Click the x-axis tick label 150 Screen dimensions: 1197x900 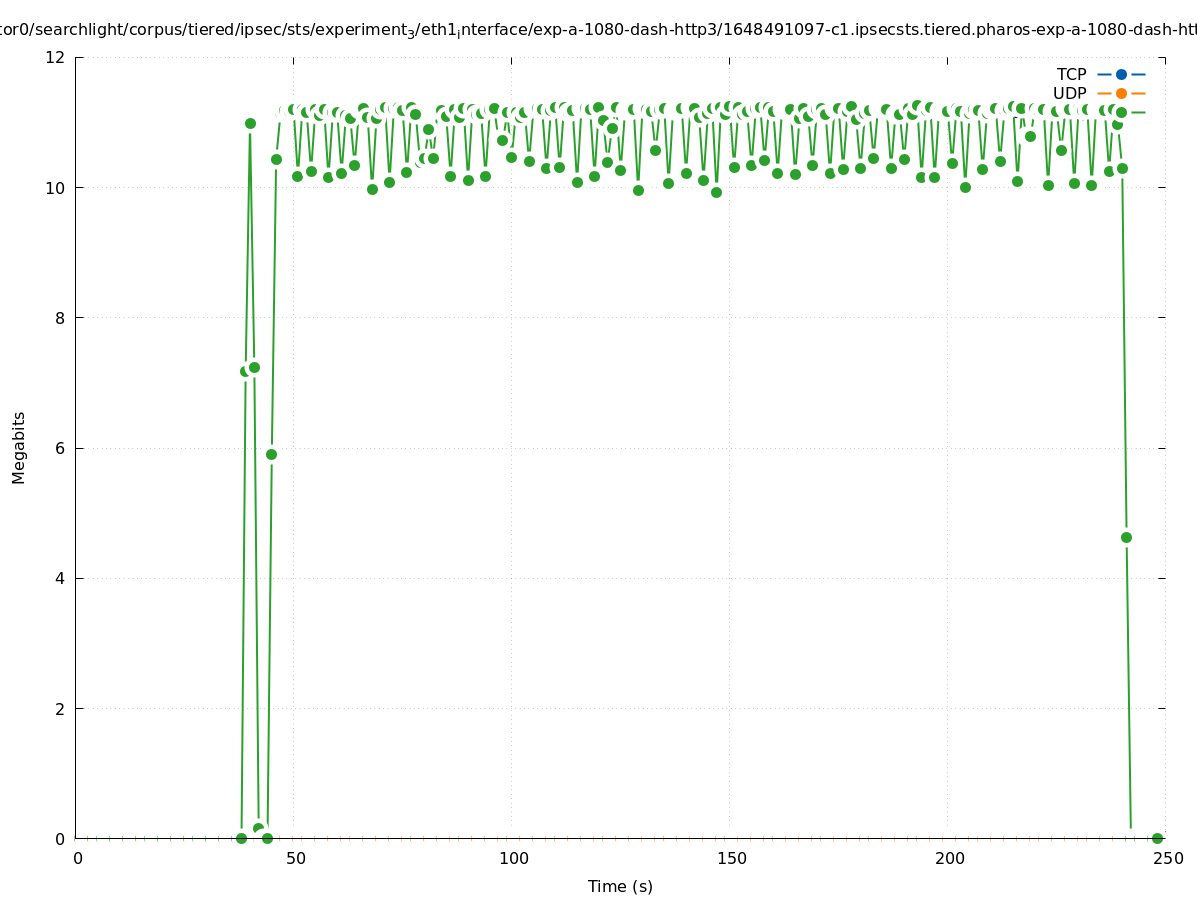pos(731,858)
